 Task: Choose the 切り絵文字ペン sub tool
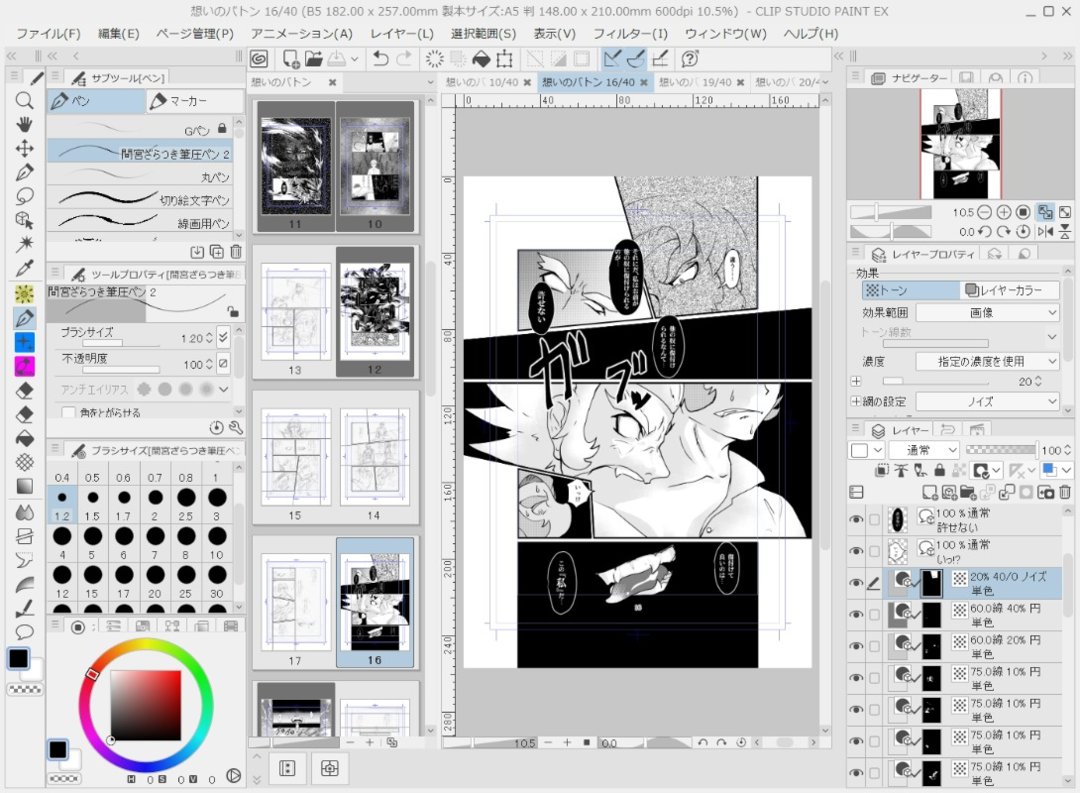click(x=141, y=200)
